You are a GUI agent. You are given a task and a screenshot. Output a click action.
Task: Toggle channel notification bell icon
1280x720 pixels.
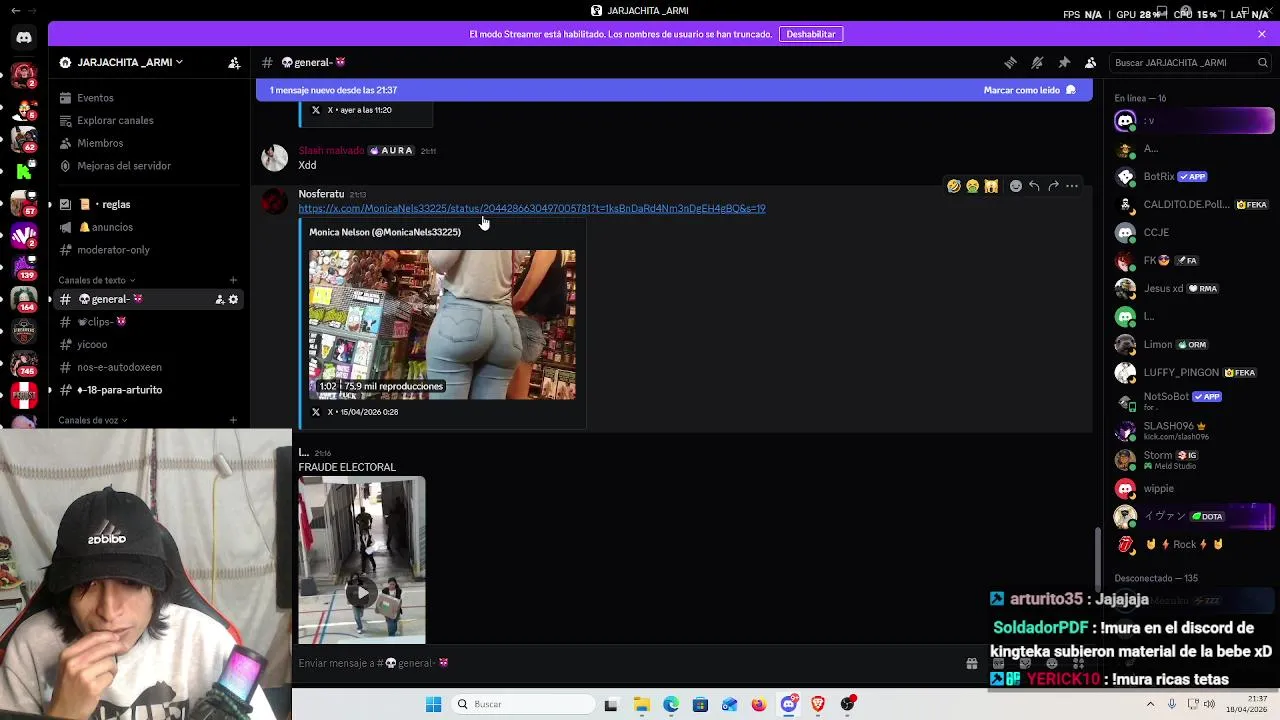pos(1037,62)
